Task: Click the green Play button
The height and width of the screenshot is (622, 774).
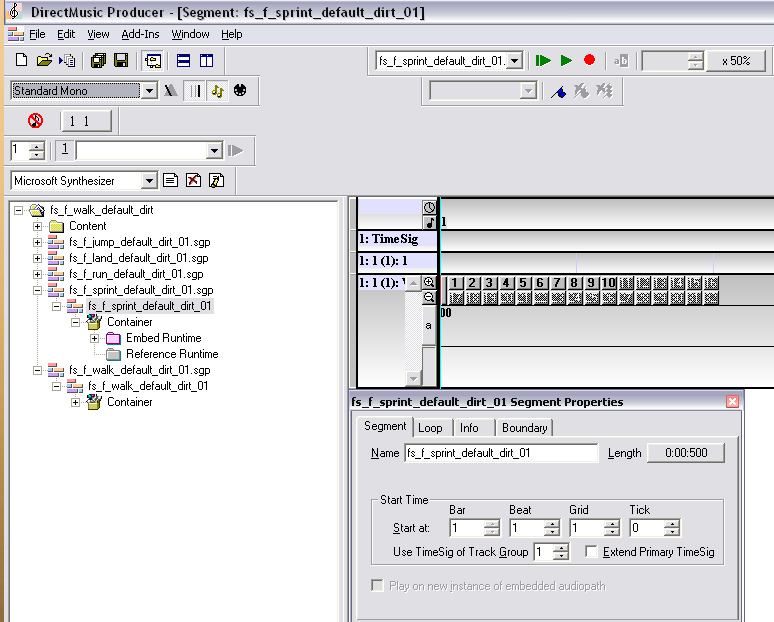Action: [x=566, y=61]
